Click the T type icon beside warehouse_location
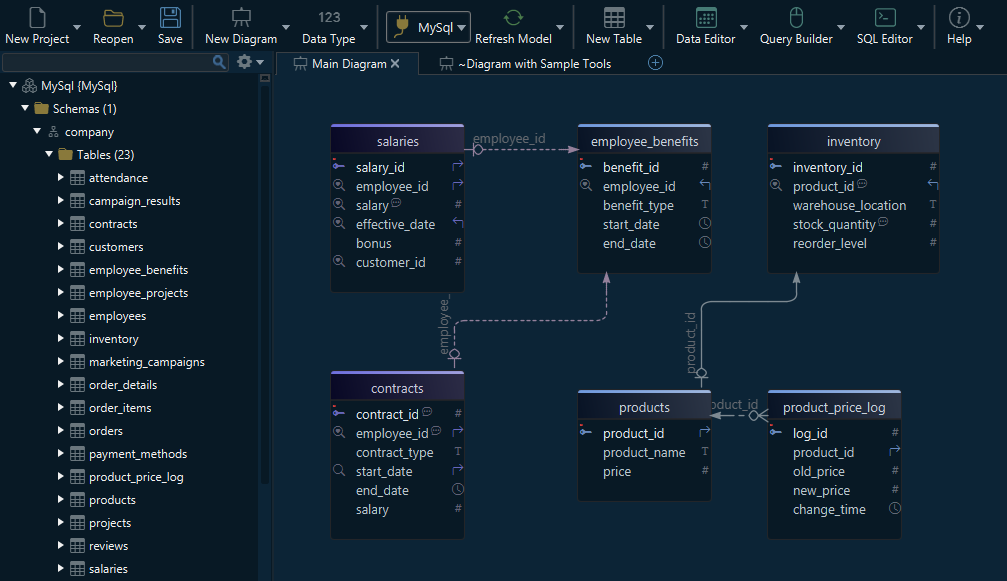Image resolution: width=1007 pixels, height=581 pixels. pos(933,204)
